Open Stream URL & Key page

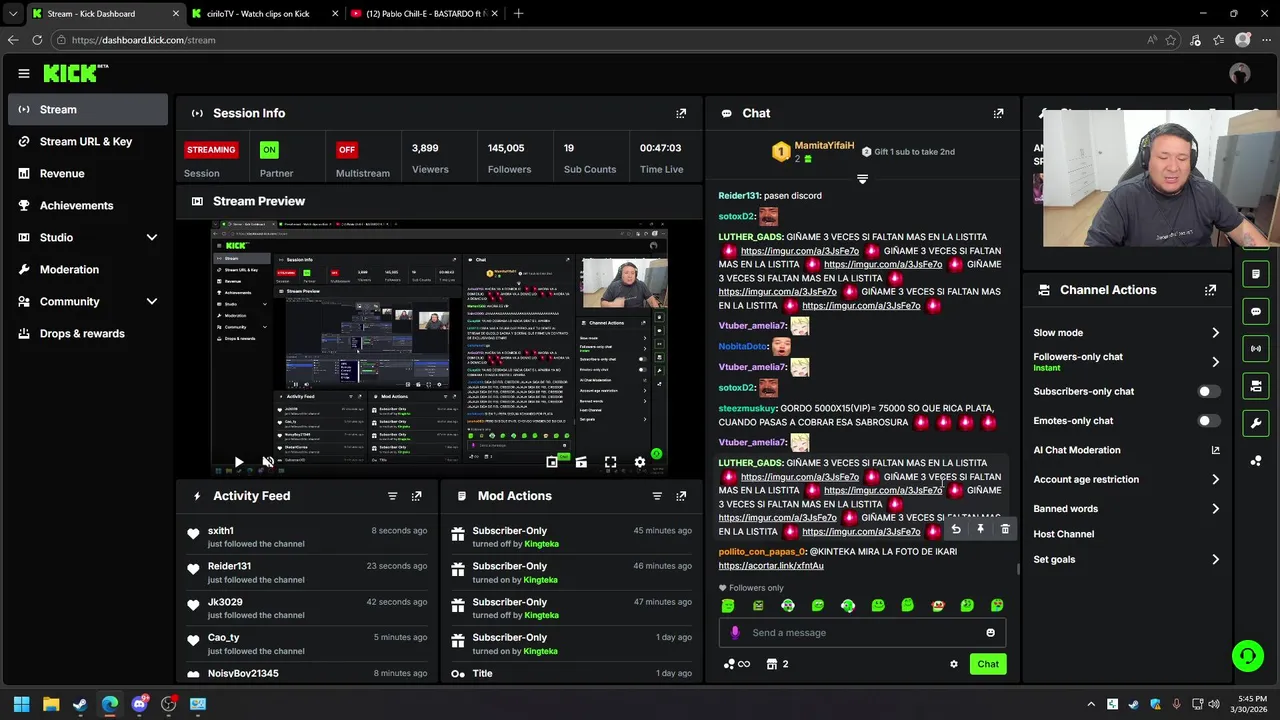pyautogui.click(x=88, y=141)
